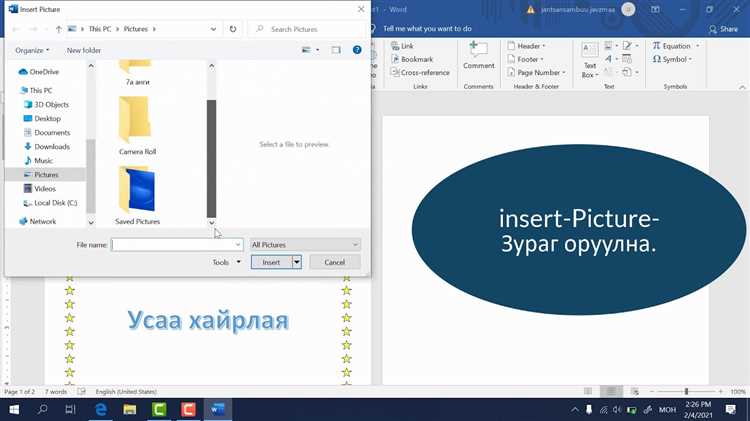Refresh the Pictures folder location
Screen dimensions: 750x421
click(233, 29)
